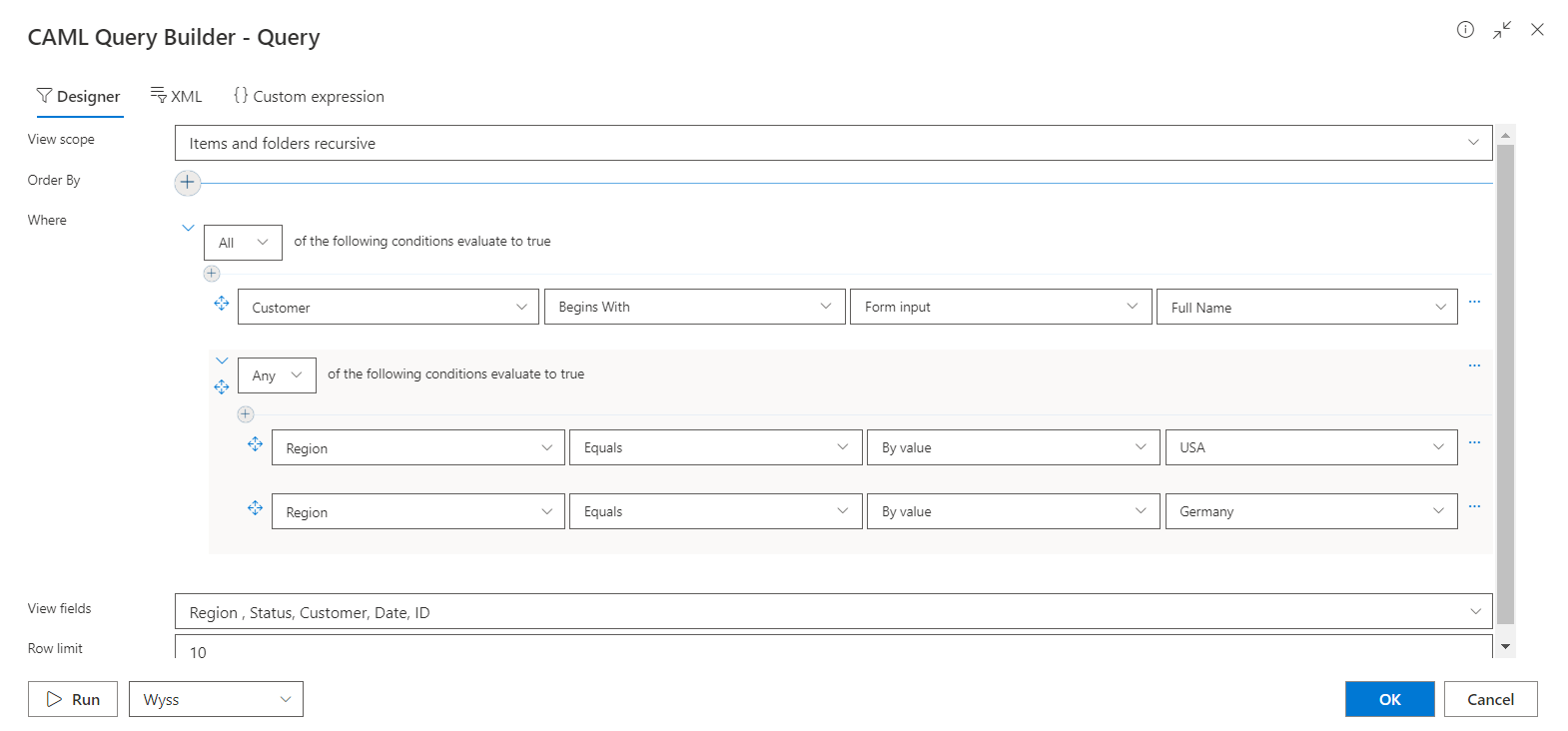Open the Wyss user dropdown

(x=216, y=699)
